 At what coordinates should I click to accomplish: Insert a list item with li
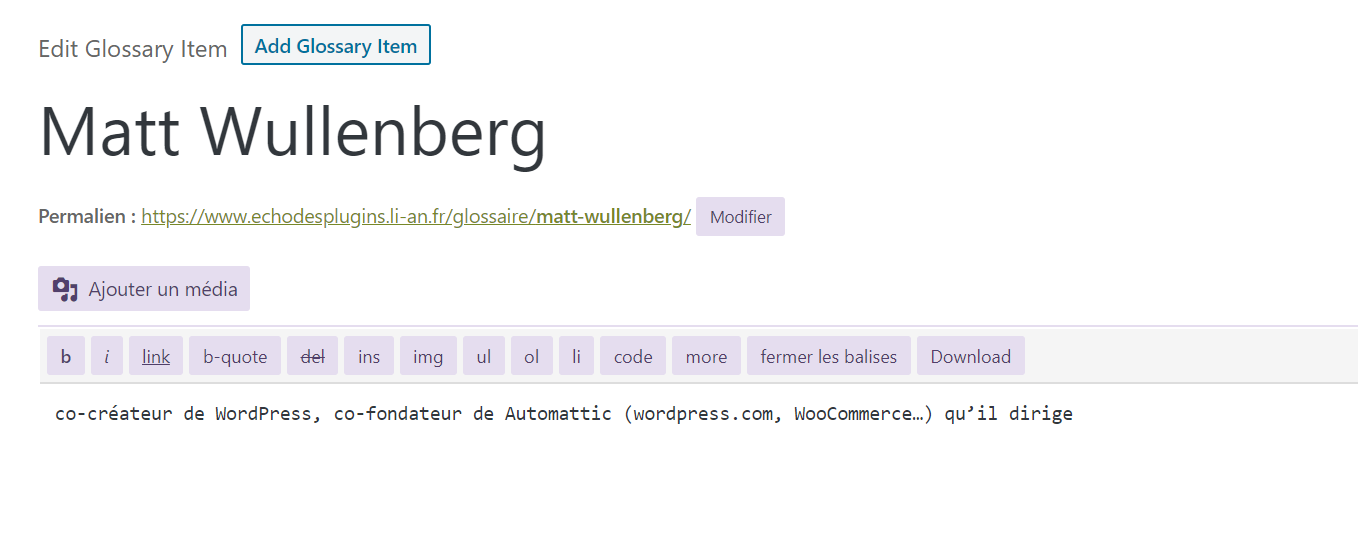coord(576,356)
